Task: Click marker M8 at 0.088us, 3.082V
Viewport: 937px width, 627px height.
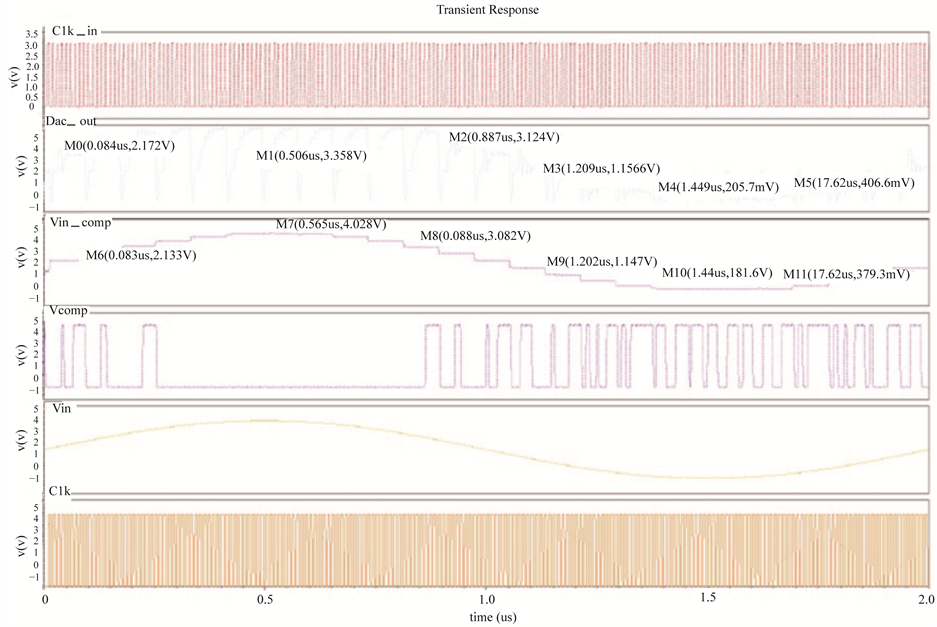Action: pos(474,235)
